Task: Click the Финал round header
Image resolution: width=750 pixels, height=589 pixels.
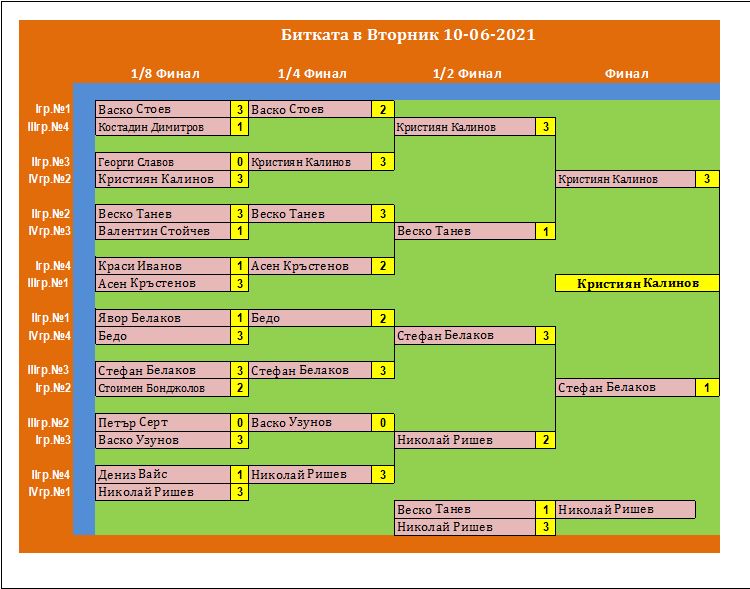Action: 627,73
